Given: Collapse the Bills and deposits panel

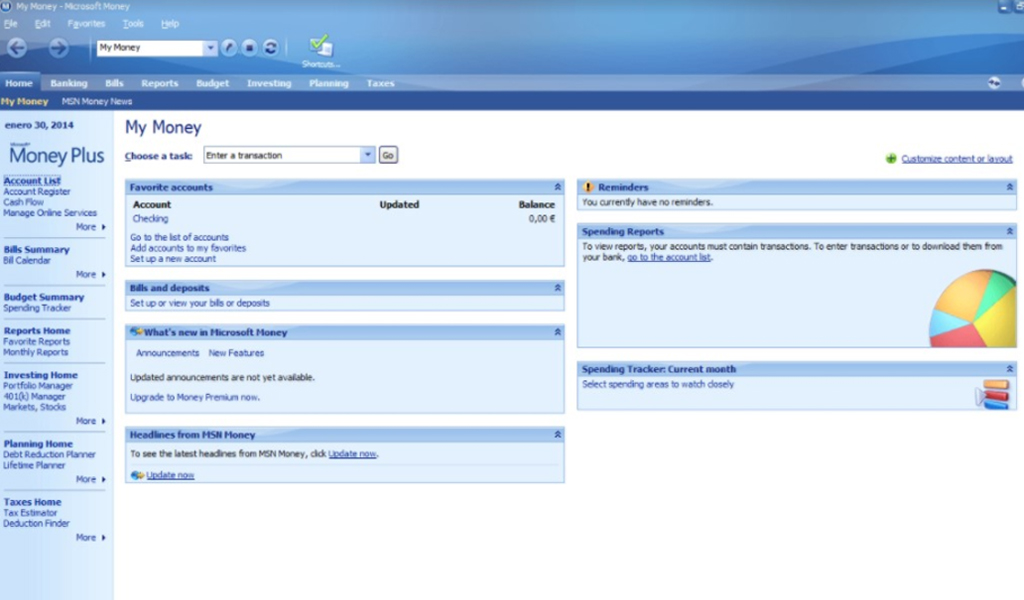Looking at the screenshot, I should (x=557, y=287).
